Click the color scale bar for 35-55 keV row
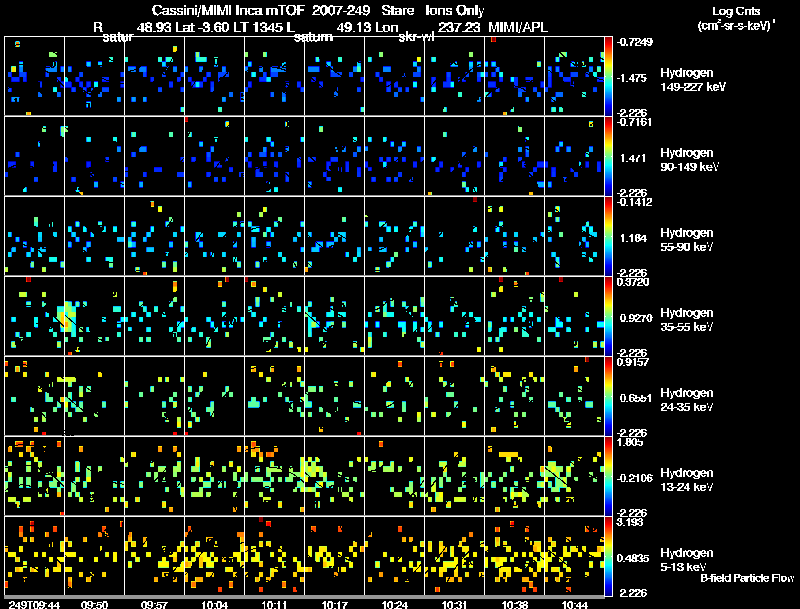 point(608,316)
